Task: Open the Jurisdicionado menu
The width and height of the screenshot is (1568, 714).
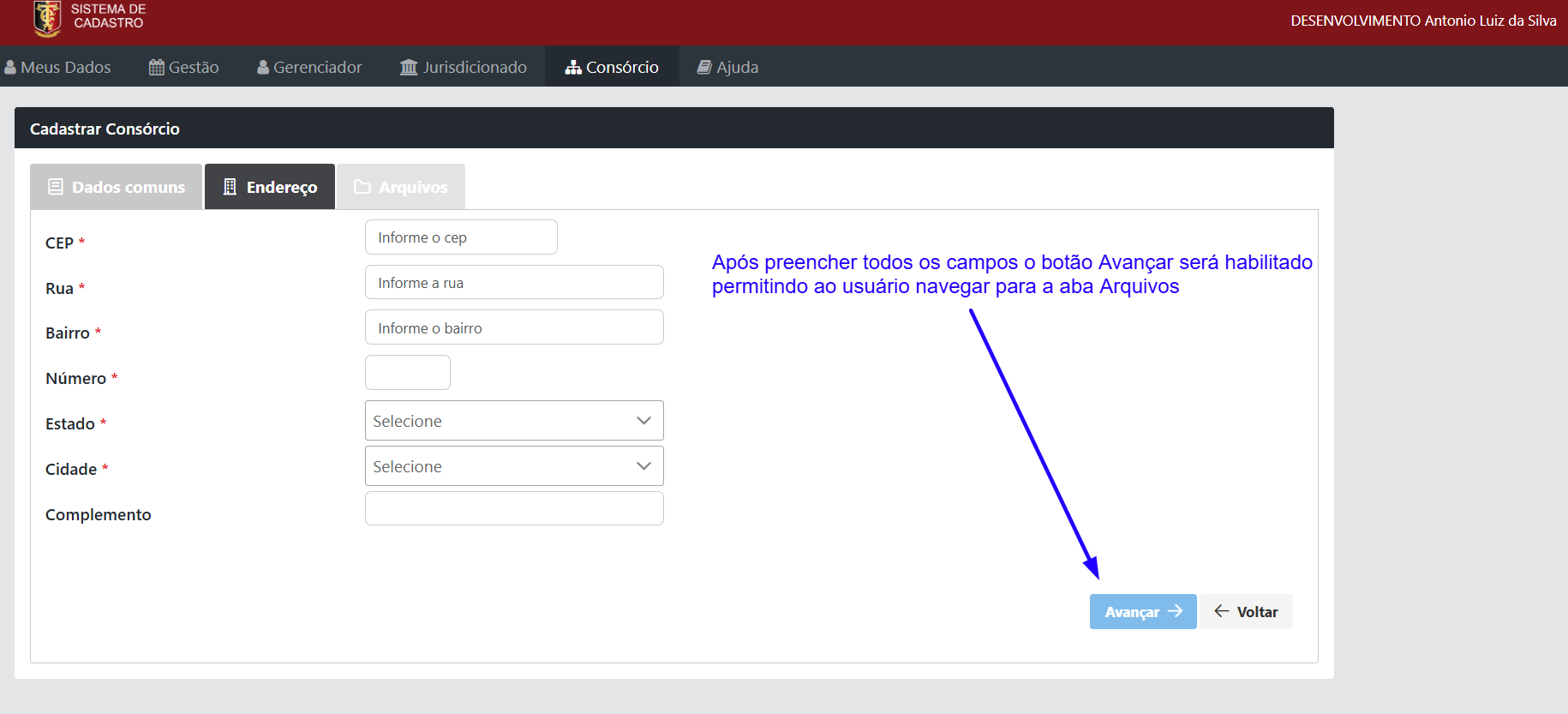Action: pyautogui.click(x=464, y=67)
